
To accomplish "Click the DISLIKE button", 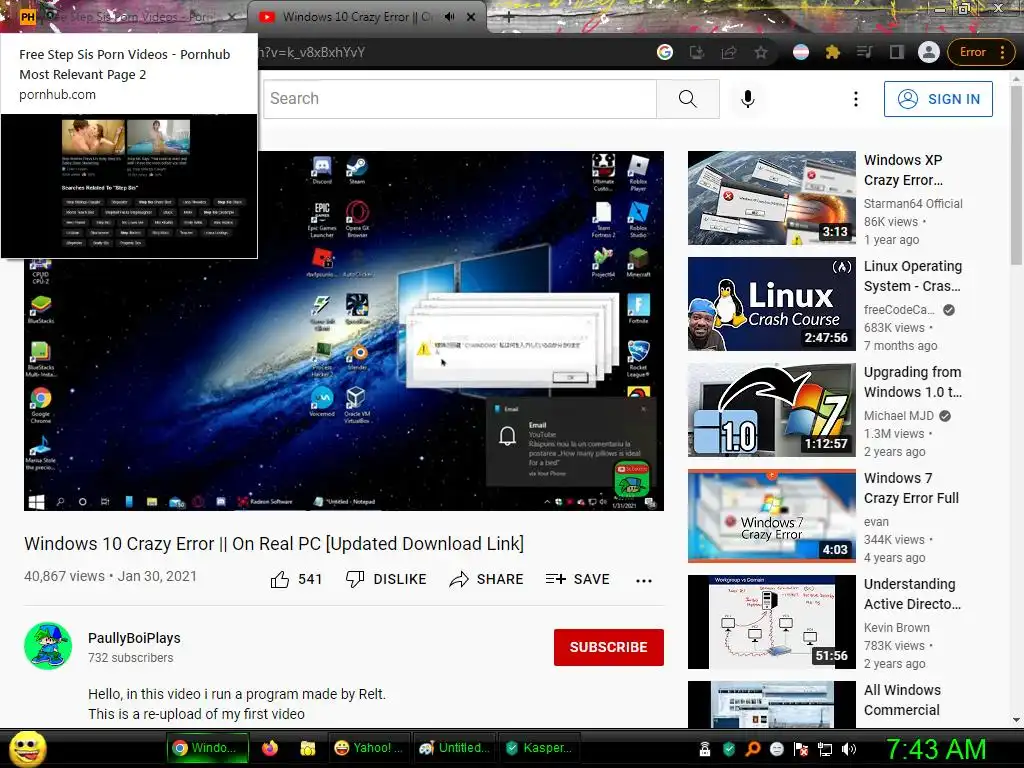I will click(386, 579).
